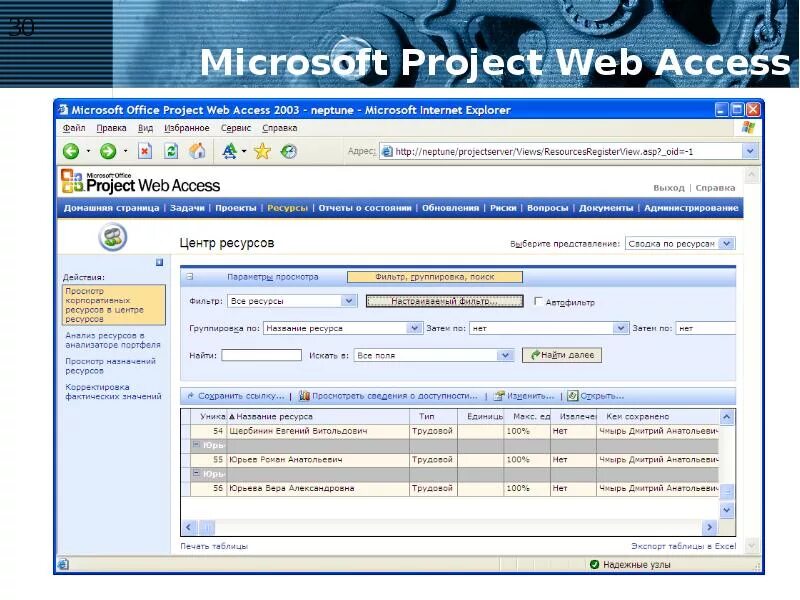800x600 pixels.
Task: Click the Открыть toolbar item
Action: tap(596, 396)
